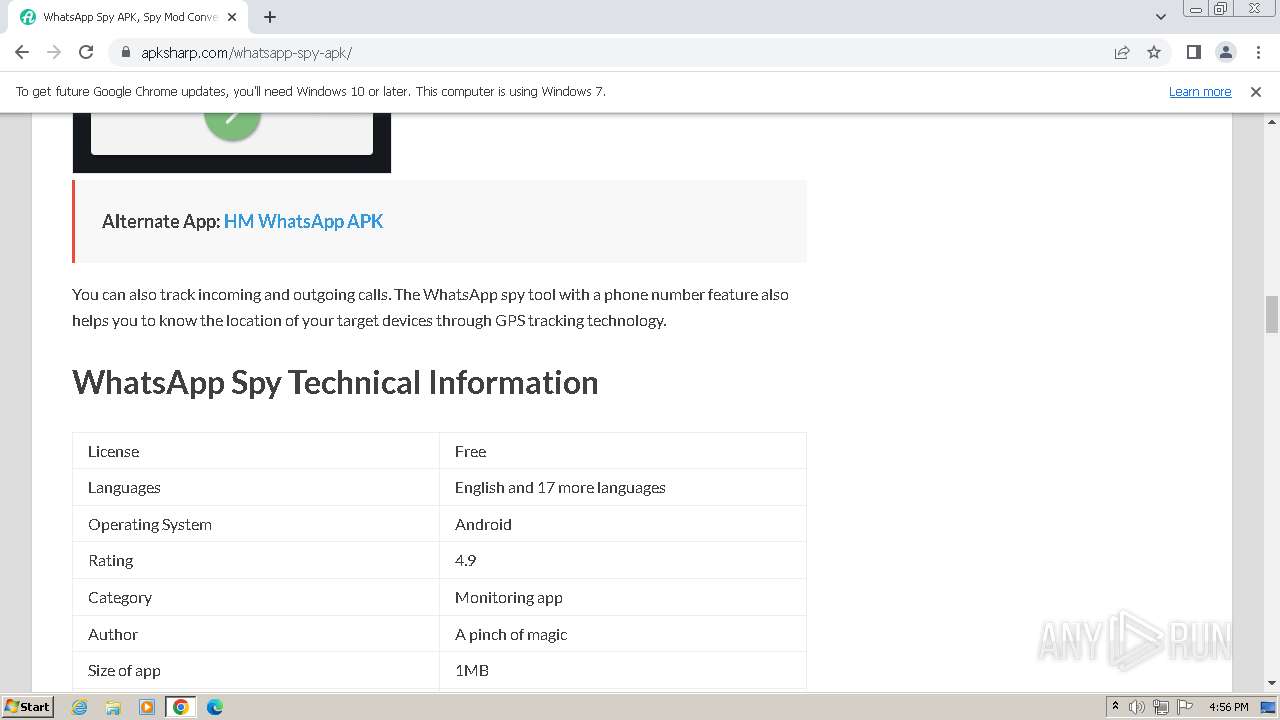
Task: Click WhatsApp Spy Technical Information heading
Action: pyautogui.click(x=335, y=382)
